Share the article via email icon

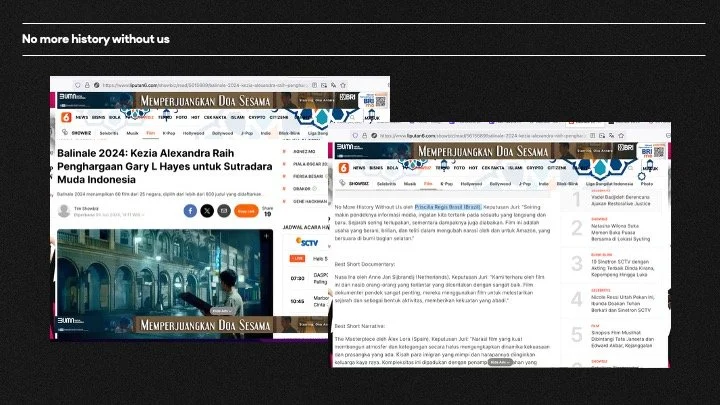(224, 211)
